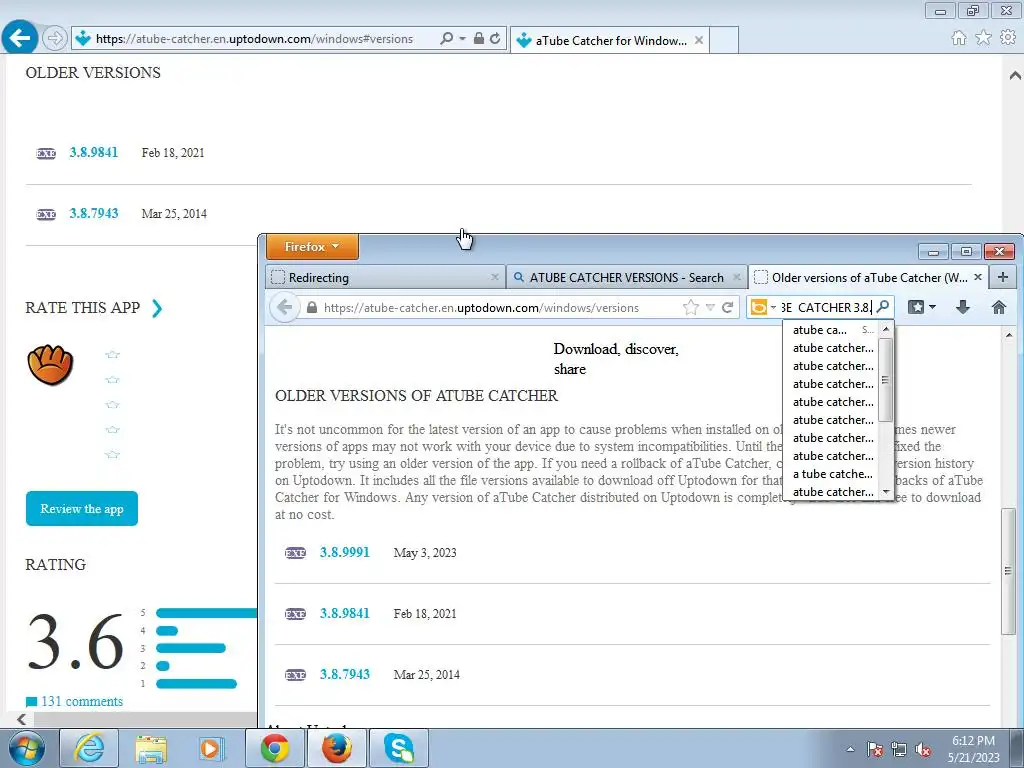The width and height of the screenshot is (1024, 768).
Task: Refresh the page in Internet Explorer
Action: [x=495, y=39]
